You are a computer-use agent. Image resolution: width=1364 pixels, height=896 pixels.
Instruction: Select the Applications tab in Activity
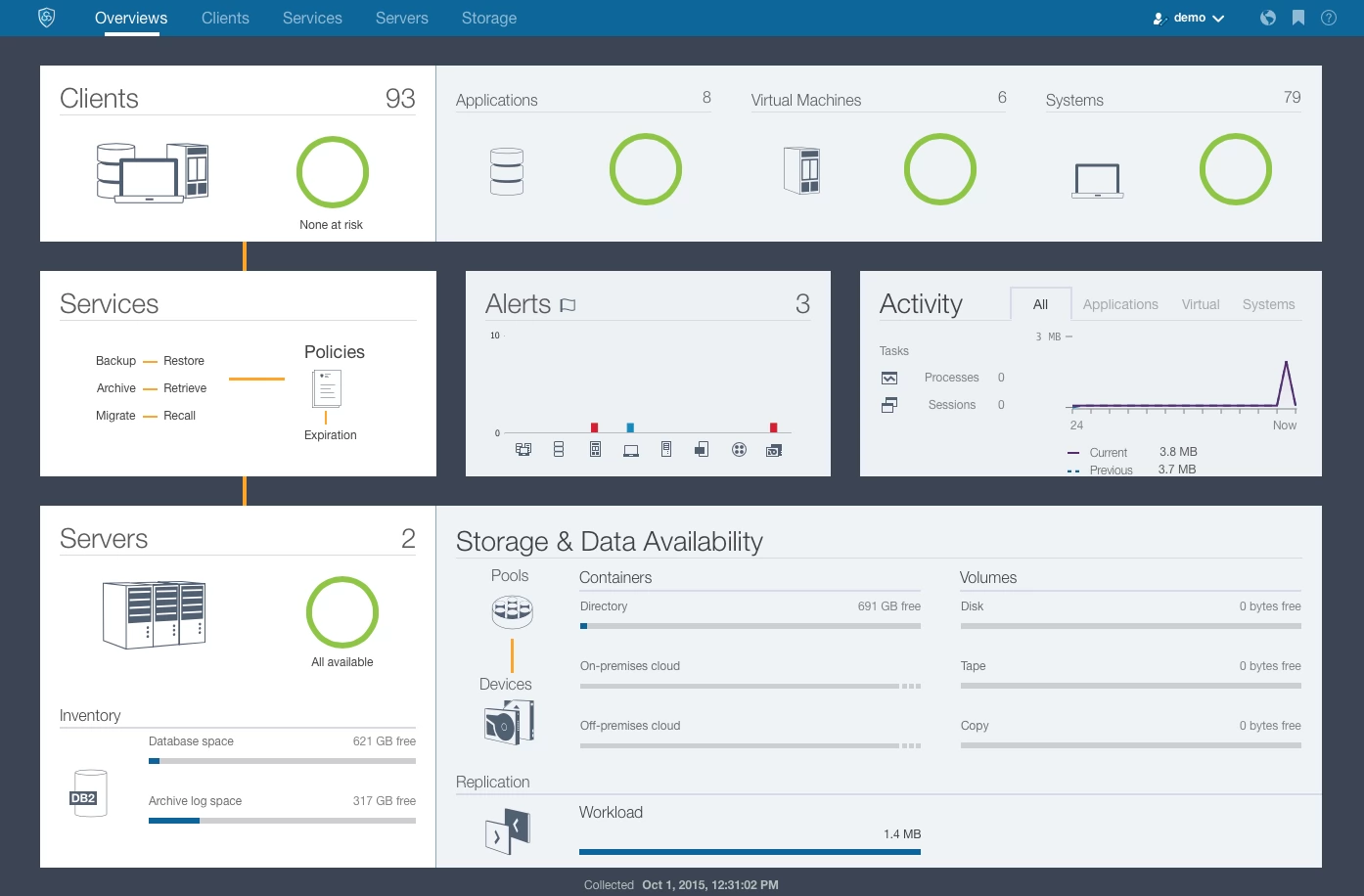coord(1120,304)
